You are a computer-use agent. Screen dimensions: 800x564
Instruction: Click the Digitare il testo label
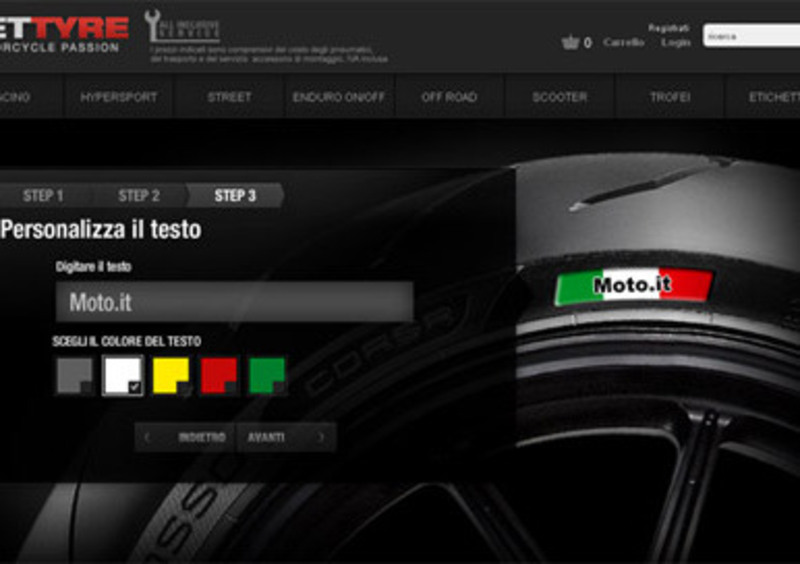(94, 266)
